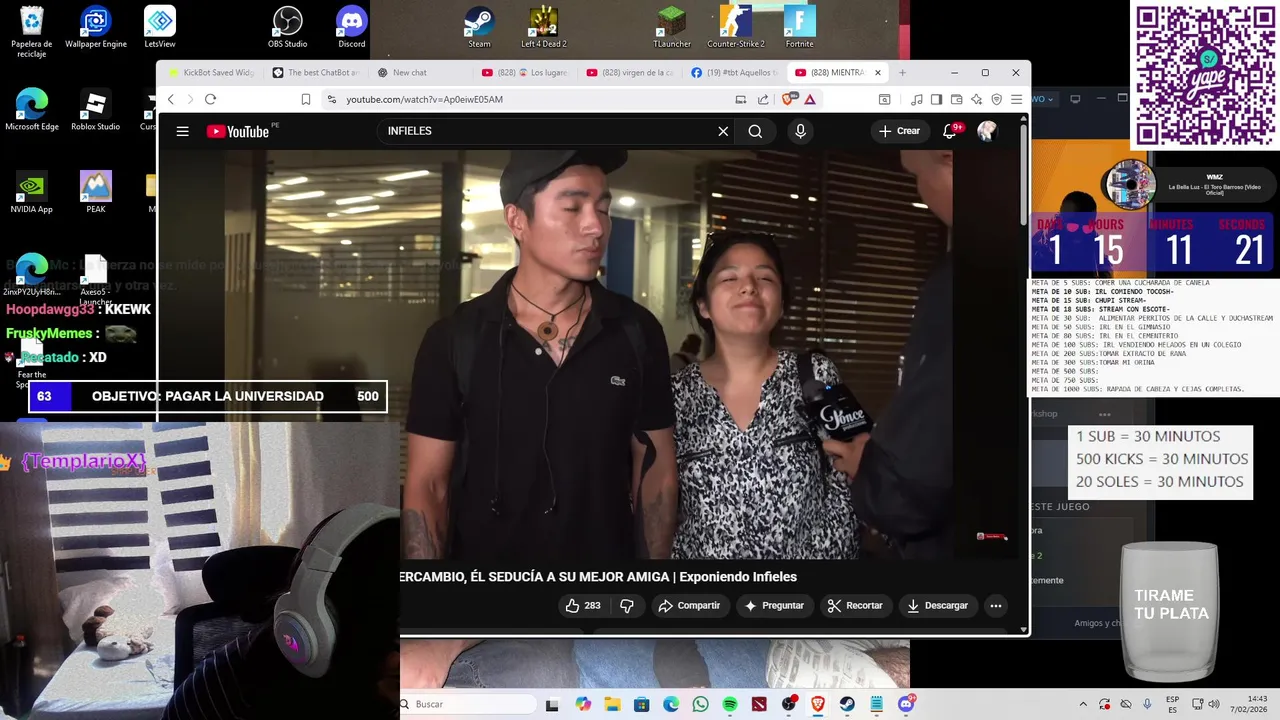Click the Compartir button
Screen dimensions: 1280x720
click(x=689, y=605)
